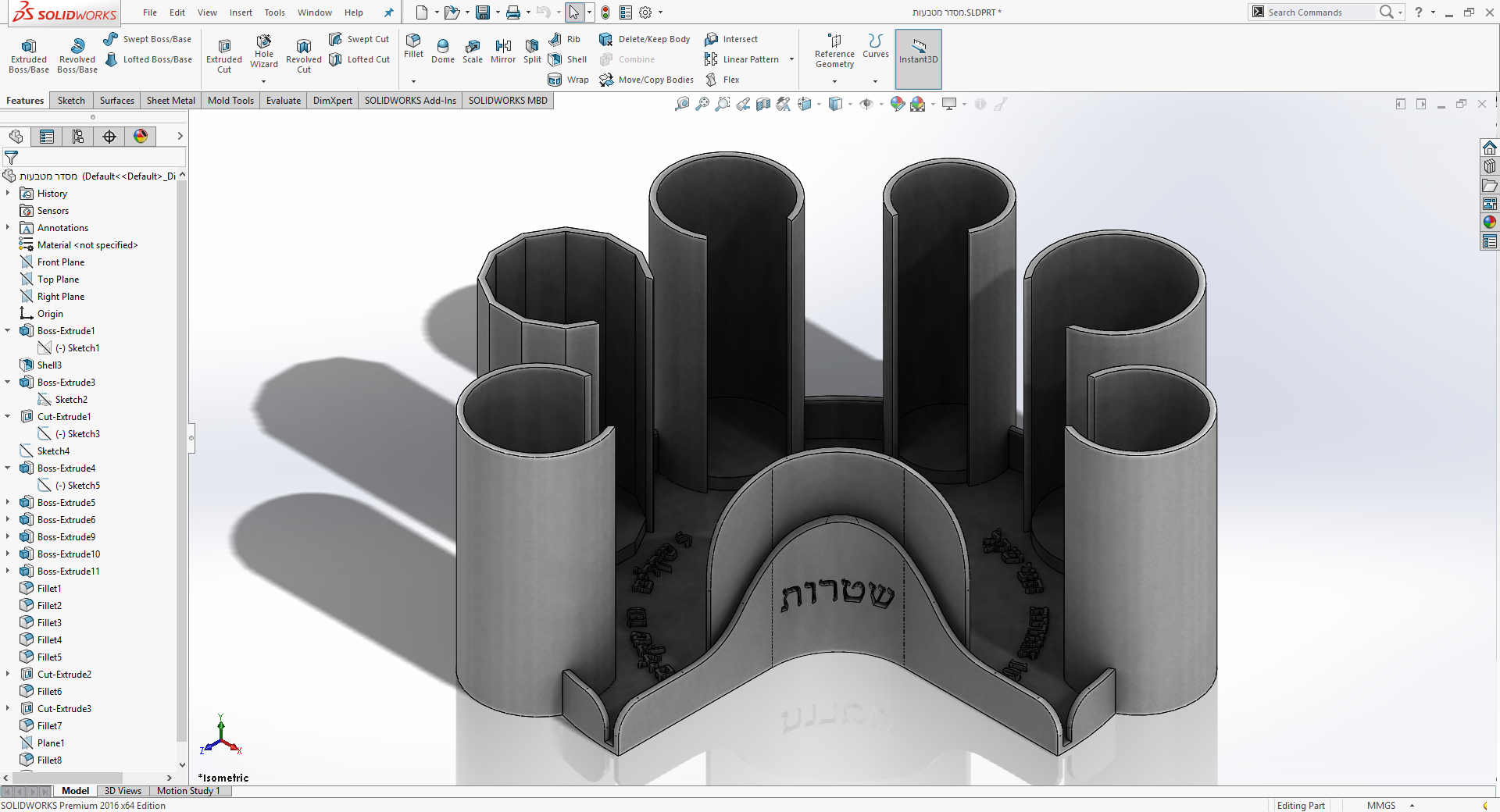This screenshot has width=1500, height=812.
Task: Select the Revolved Boss/Base tool
Action: [x=77, y=55]
